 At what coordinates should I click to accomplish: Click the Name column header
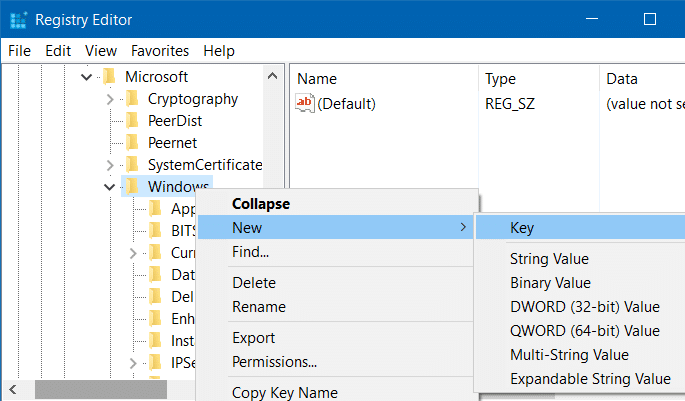tap(384, 79)
